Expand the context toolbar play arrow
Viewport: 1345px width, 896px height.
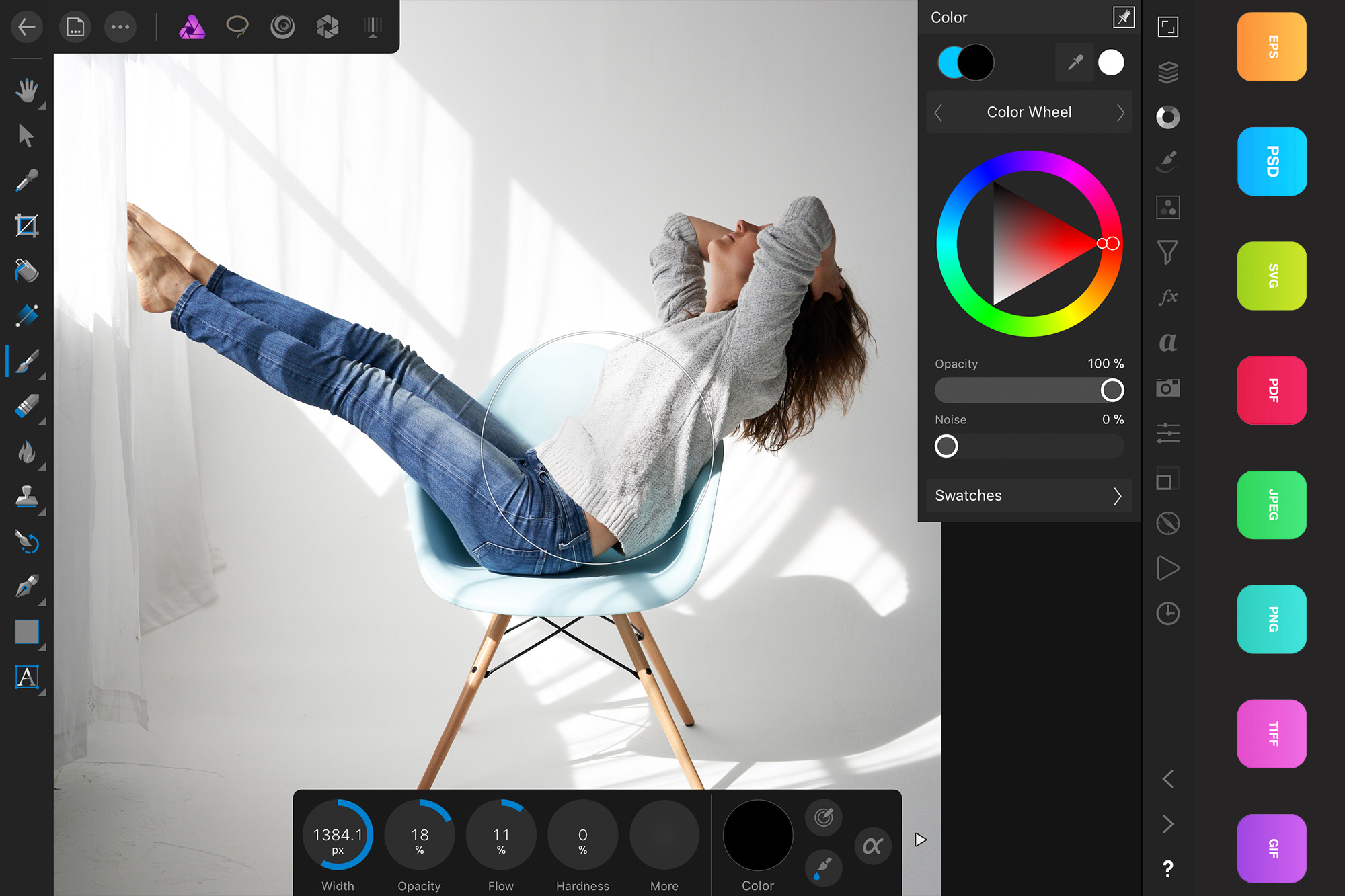point(921,840)
